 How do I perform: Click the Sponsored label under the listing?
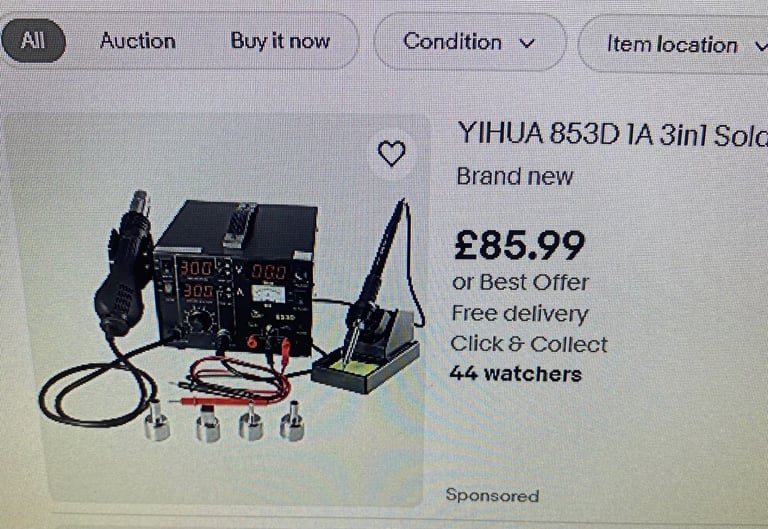click(x=492, y=496)
